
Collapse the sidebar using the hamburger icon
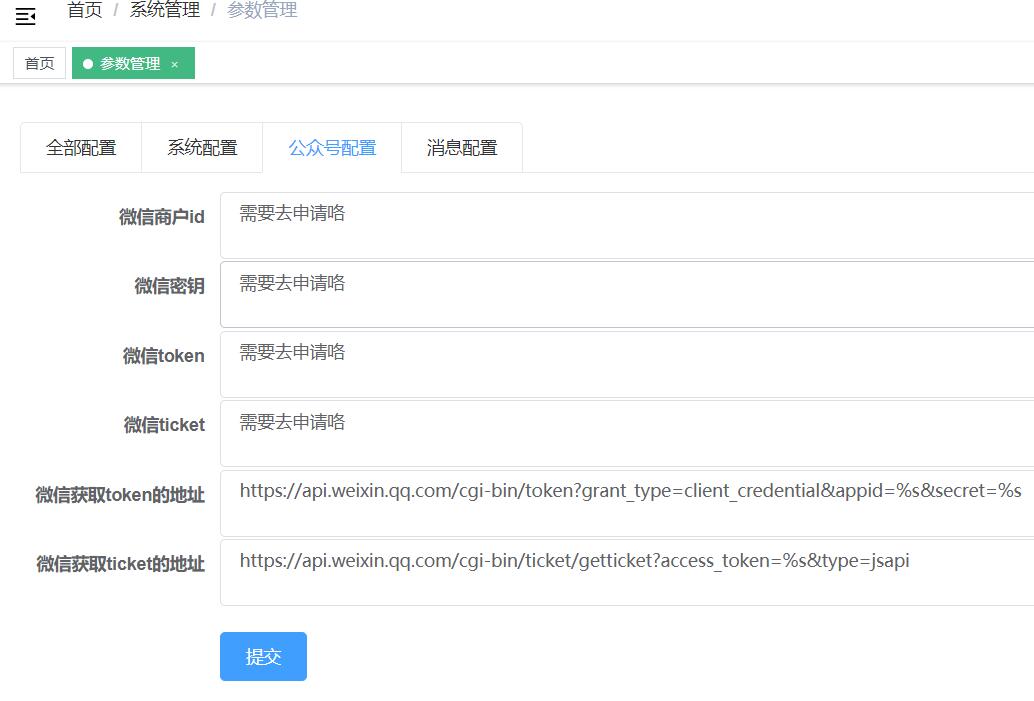click(25, 16)
